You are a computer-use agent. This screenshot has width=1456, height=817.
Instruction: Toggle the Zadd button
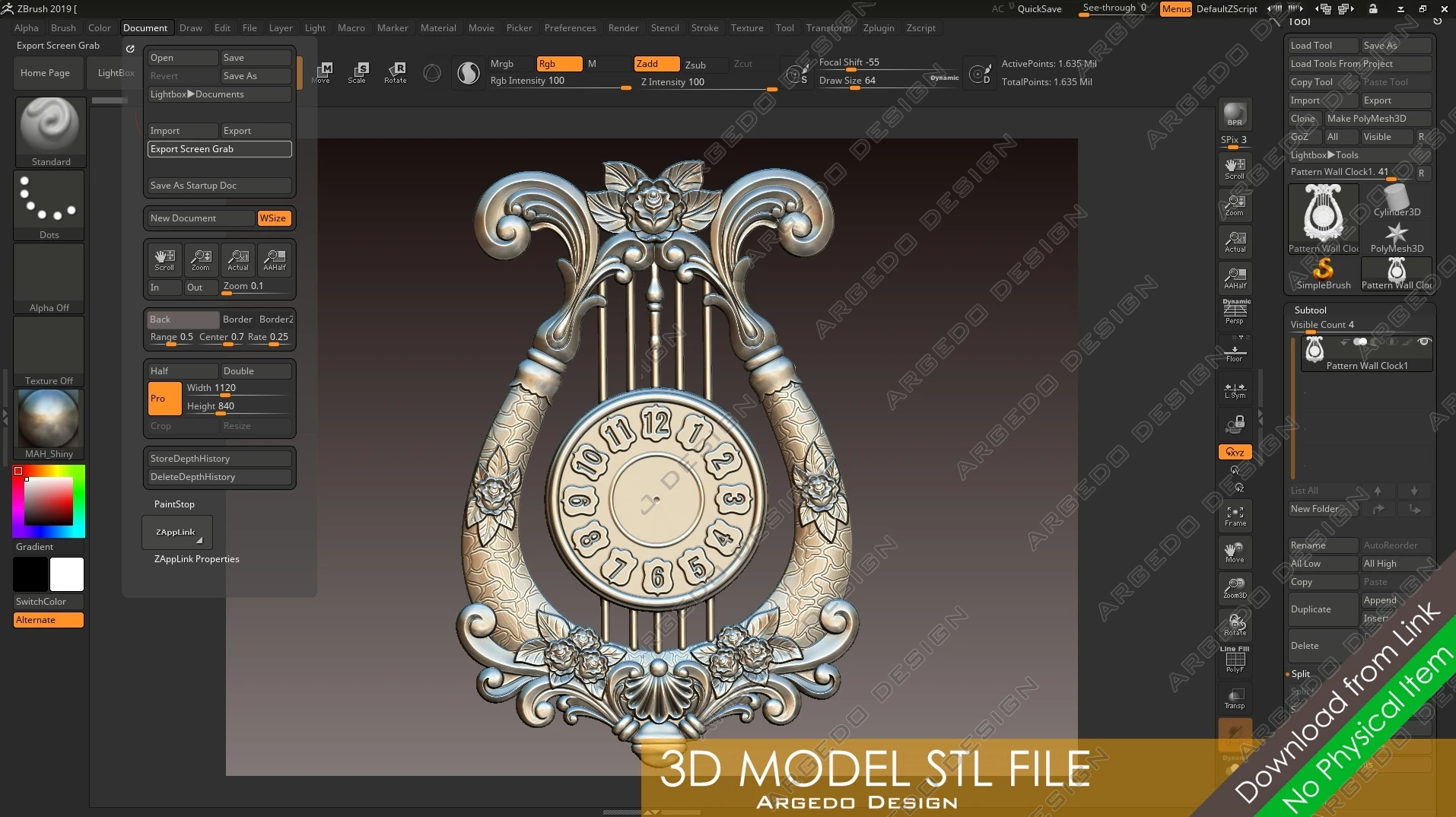tap(656, 64)
